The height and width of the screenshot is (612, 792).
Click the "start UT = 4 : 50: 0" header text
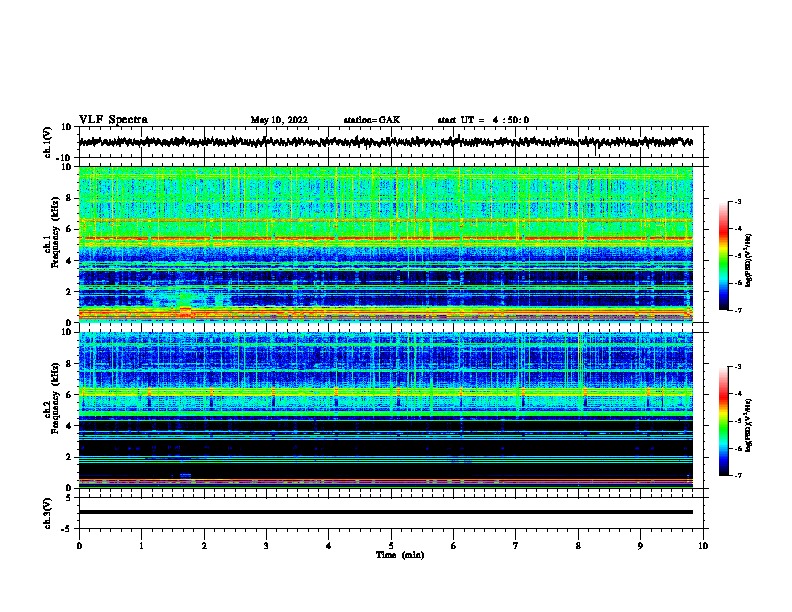tap(483, 120)
